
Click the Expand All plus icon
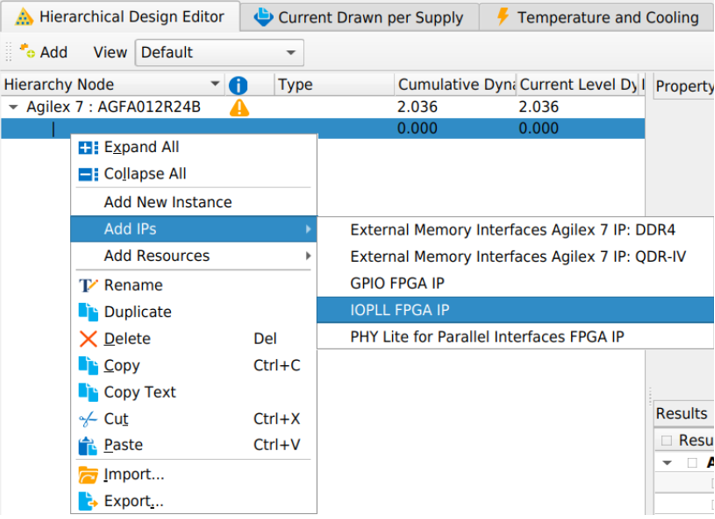(88, 147)
